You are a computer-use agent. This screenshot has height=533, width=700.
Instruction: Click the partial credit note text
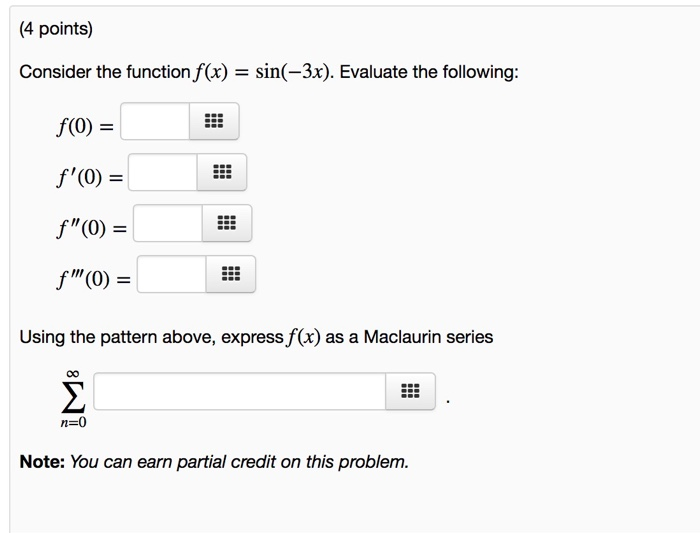tap(239, 462)
